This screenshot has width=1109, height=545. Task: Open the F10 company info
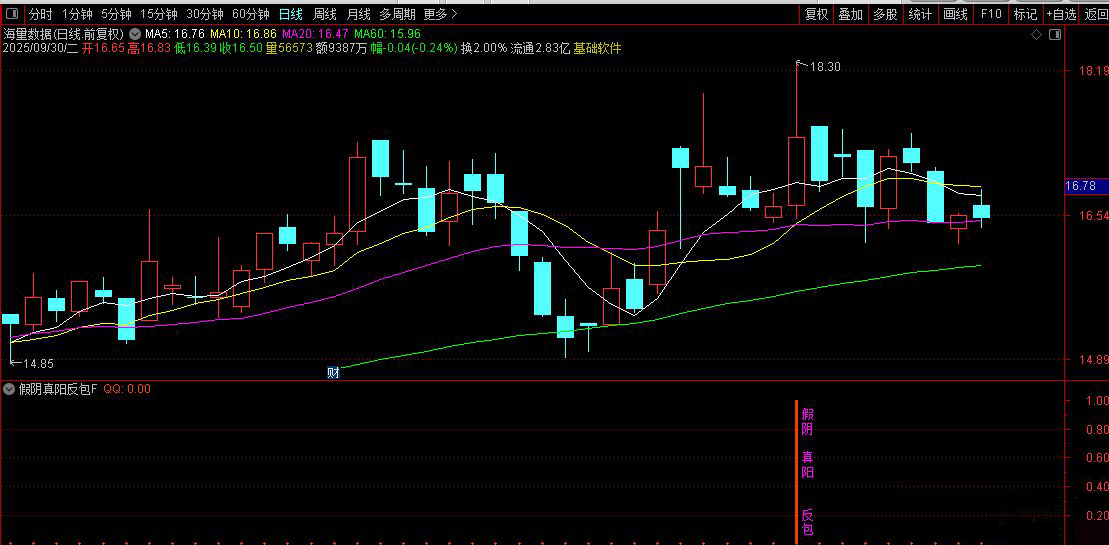pyautogui.click(x=991, y=14)
